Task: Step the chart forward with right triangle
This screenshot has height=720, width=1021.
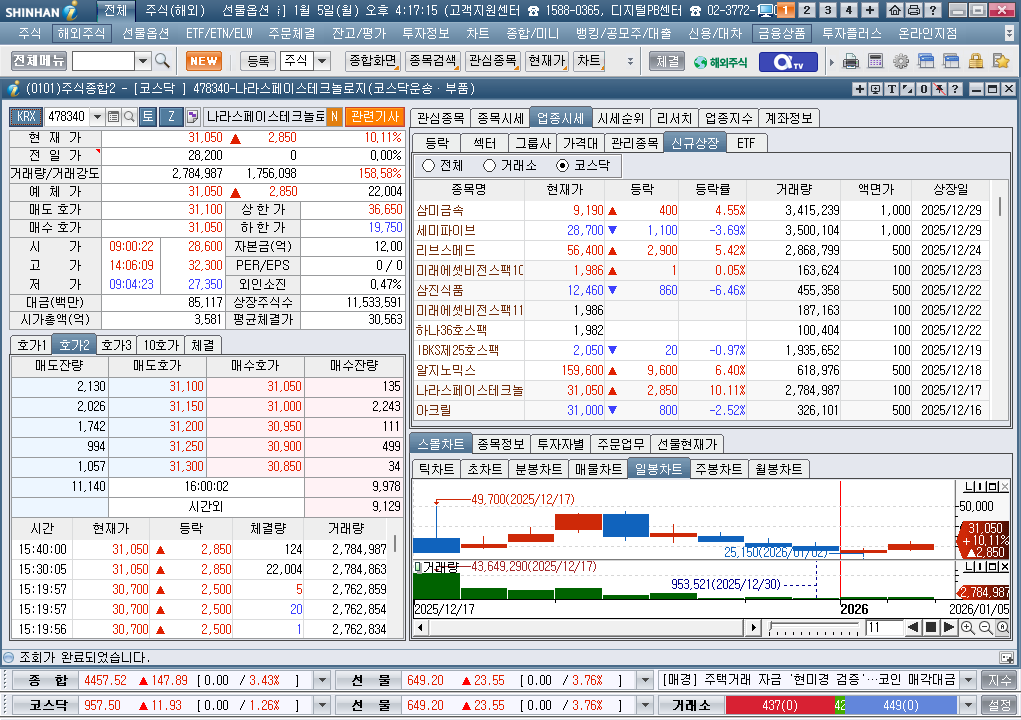Action: [949, 628]
